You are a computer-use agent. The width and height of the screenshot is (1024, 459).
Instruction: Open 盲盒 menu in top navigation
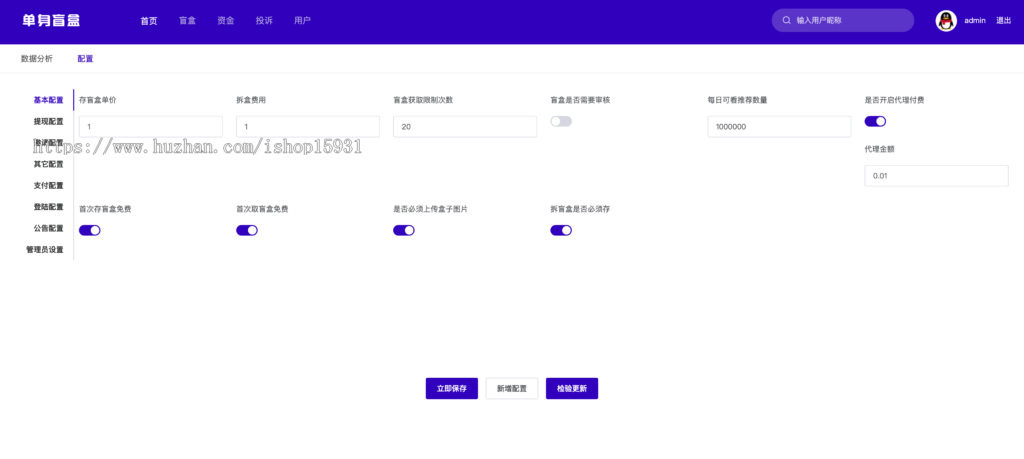click(x=187, y=21)
